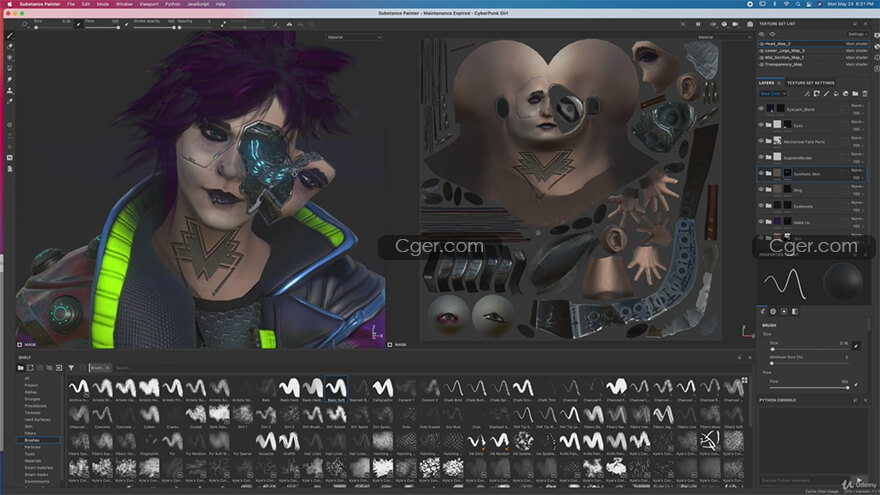Open the Material dropdown in 2D viewport
Screen dimensions: 880x495
[724, 37]
